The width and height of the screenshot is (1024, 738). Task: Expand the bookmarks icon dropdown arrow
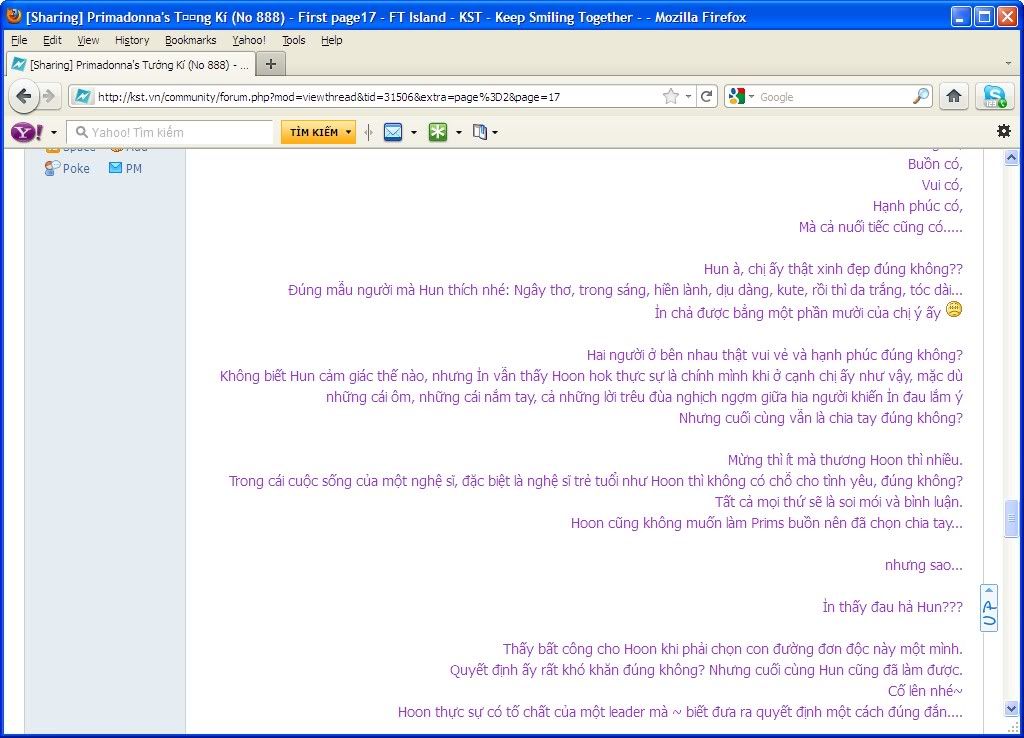[x=495, y=133]
